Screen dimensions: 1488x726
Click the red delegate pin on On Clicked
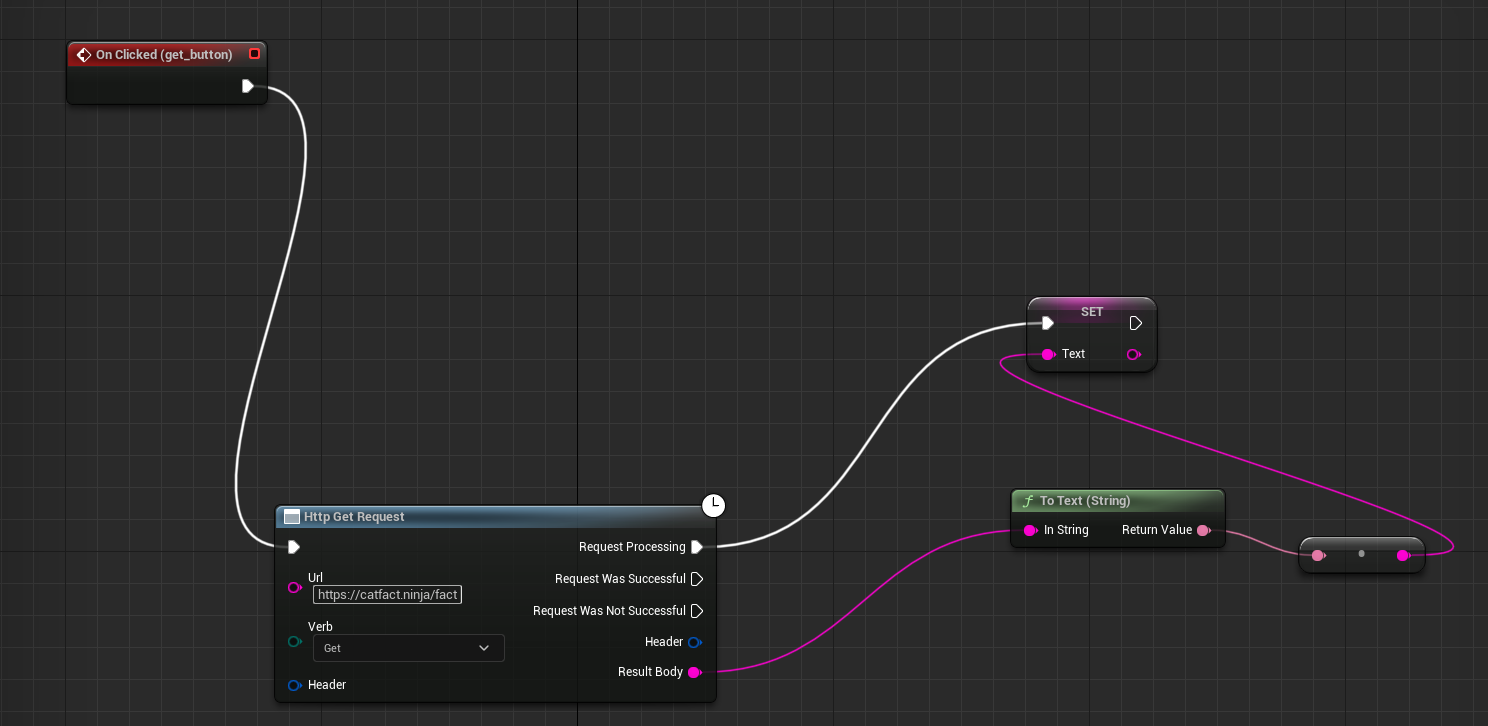254,54
